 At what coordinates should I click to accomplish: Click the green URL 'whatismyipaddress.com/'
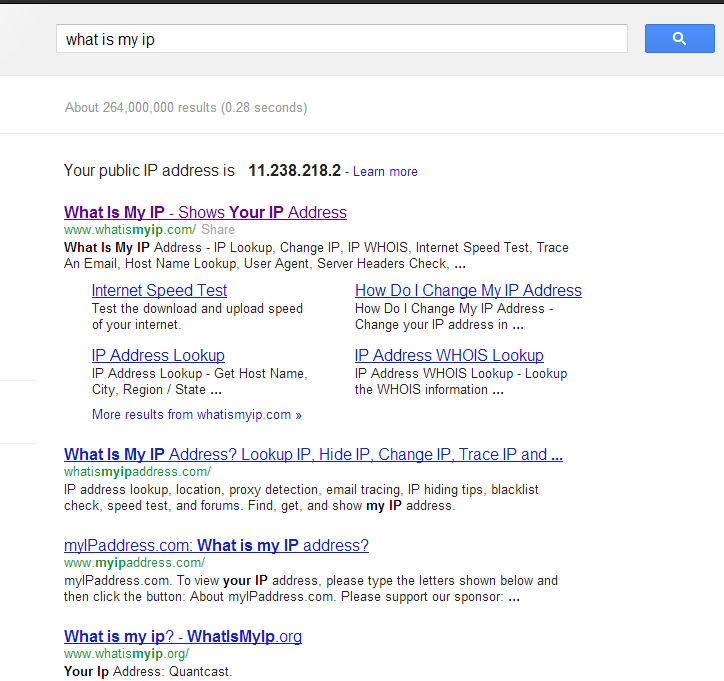pos(137,471)
